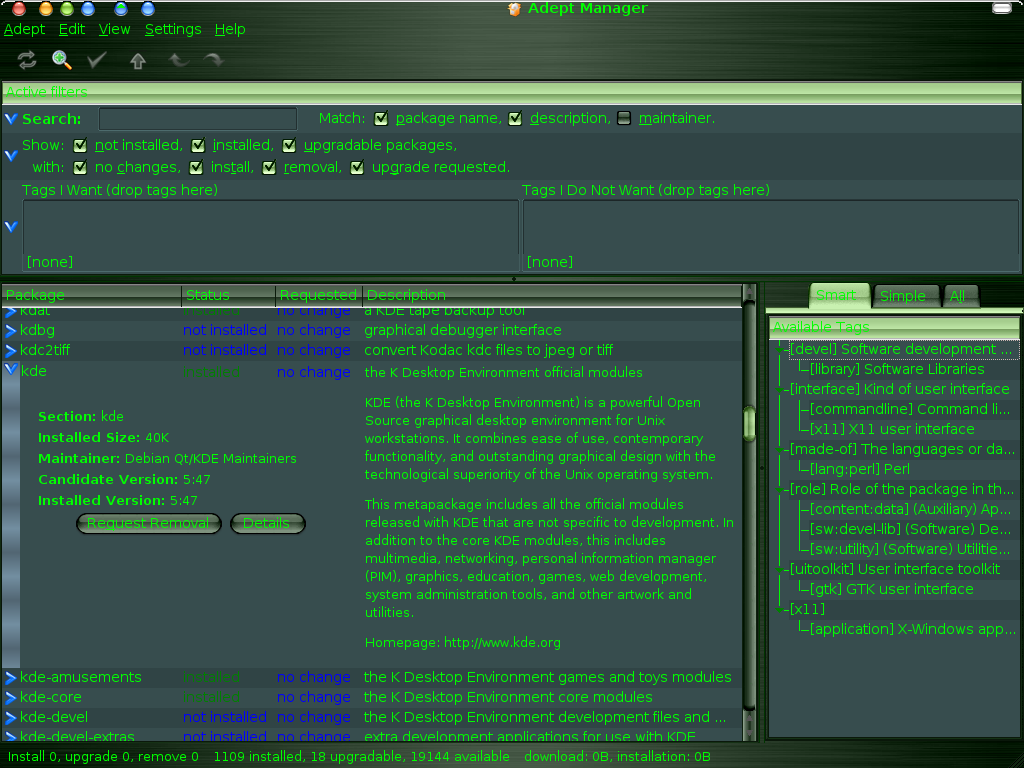
Task: Toggle the upgradable packages checkbox
Action: click(289, 146)
